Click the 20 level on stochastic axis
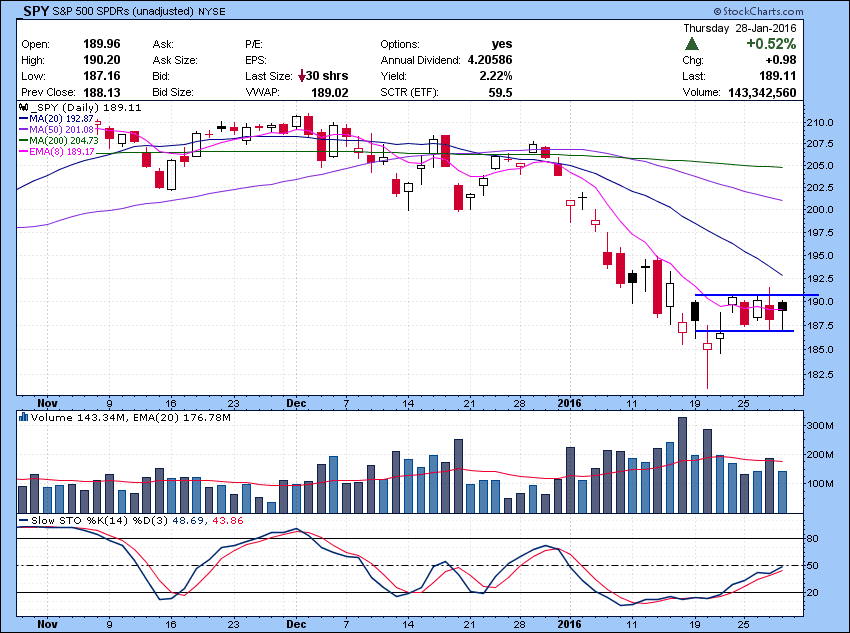 [x=813, y=593]
